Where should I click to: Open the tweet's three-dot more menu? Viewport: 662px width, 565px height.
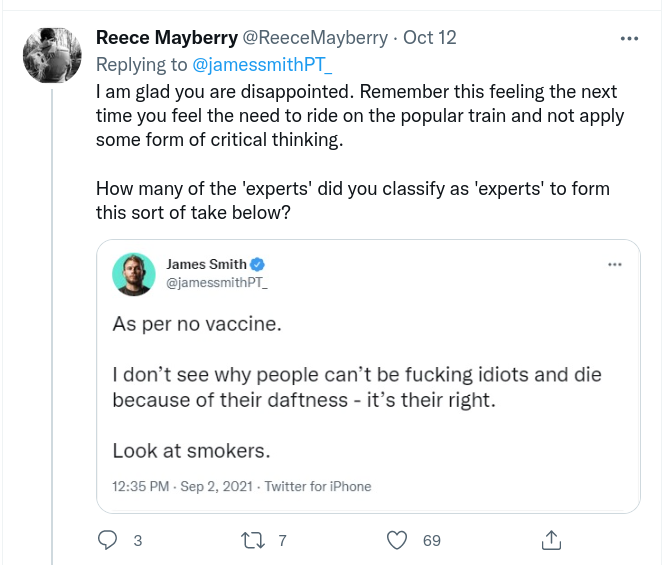pyautogui.click(x=629, y=38)
